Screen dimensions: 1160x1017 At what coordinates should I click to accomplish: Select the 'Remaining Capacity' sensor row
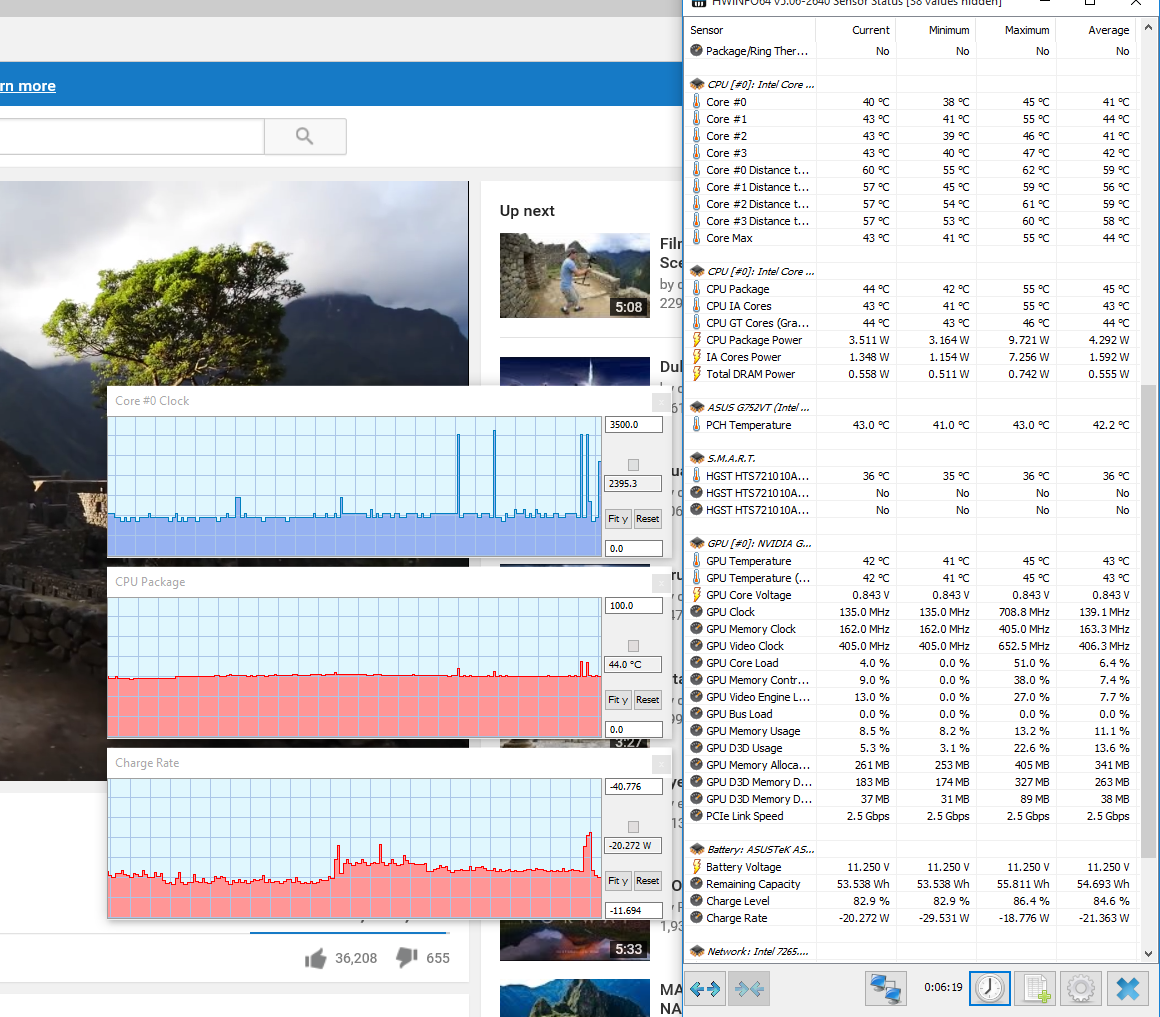(910, 885)
